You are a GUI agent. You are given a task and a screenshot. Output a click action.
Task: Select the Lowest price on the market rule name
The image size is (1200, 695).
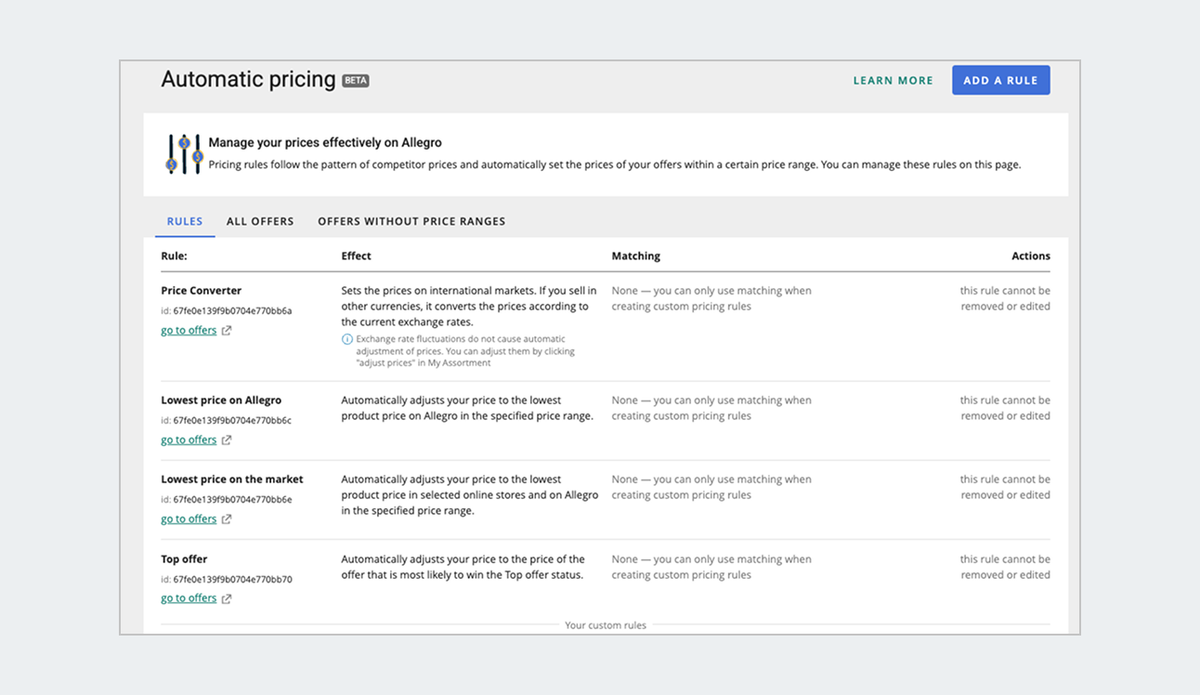[232, 479]
